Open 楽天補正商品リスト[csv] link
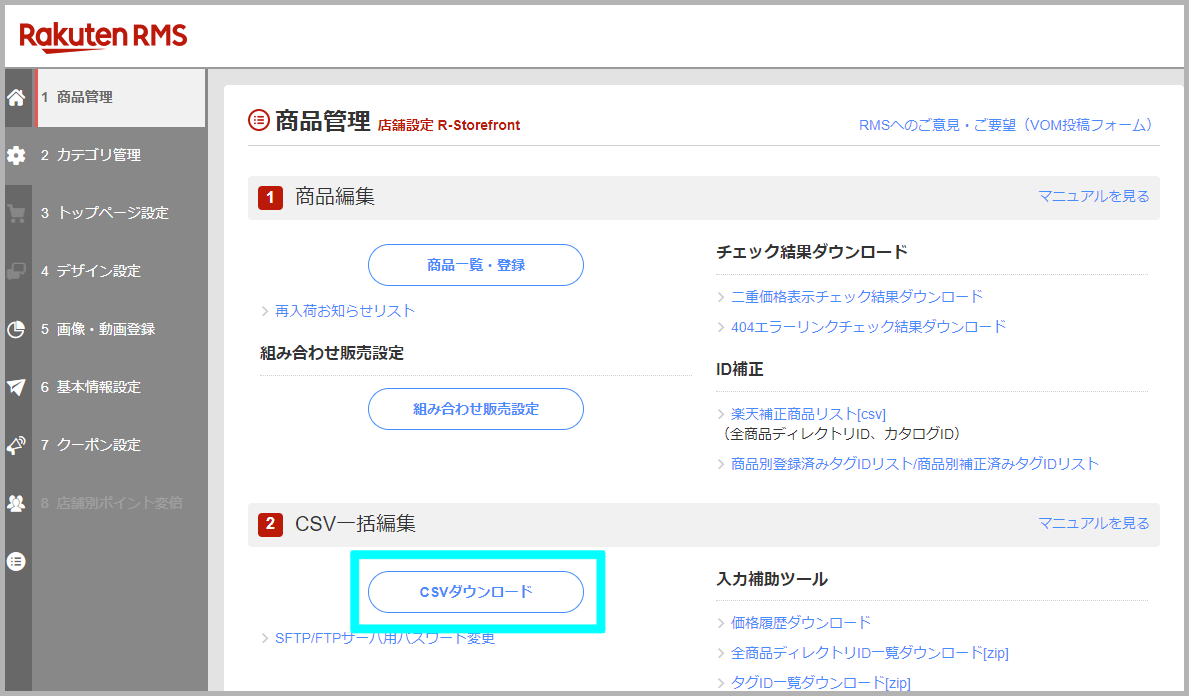1189x696 pixels. click(808, 414)
